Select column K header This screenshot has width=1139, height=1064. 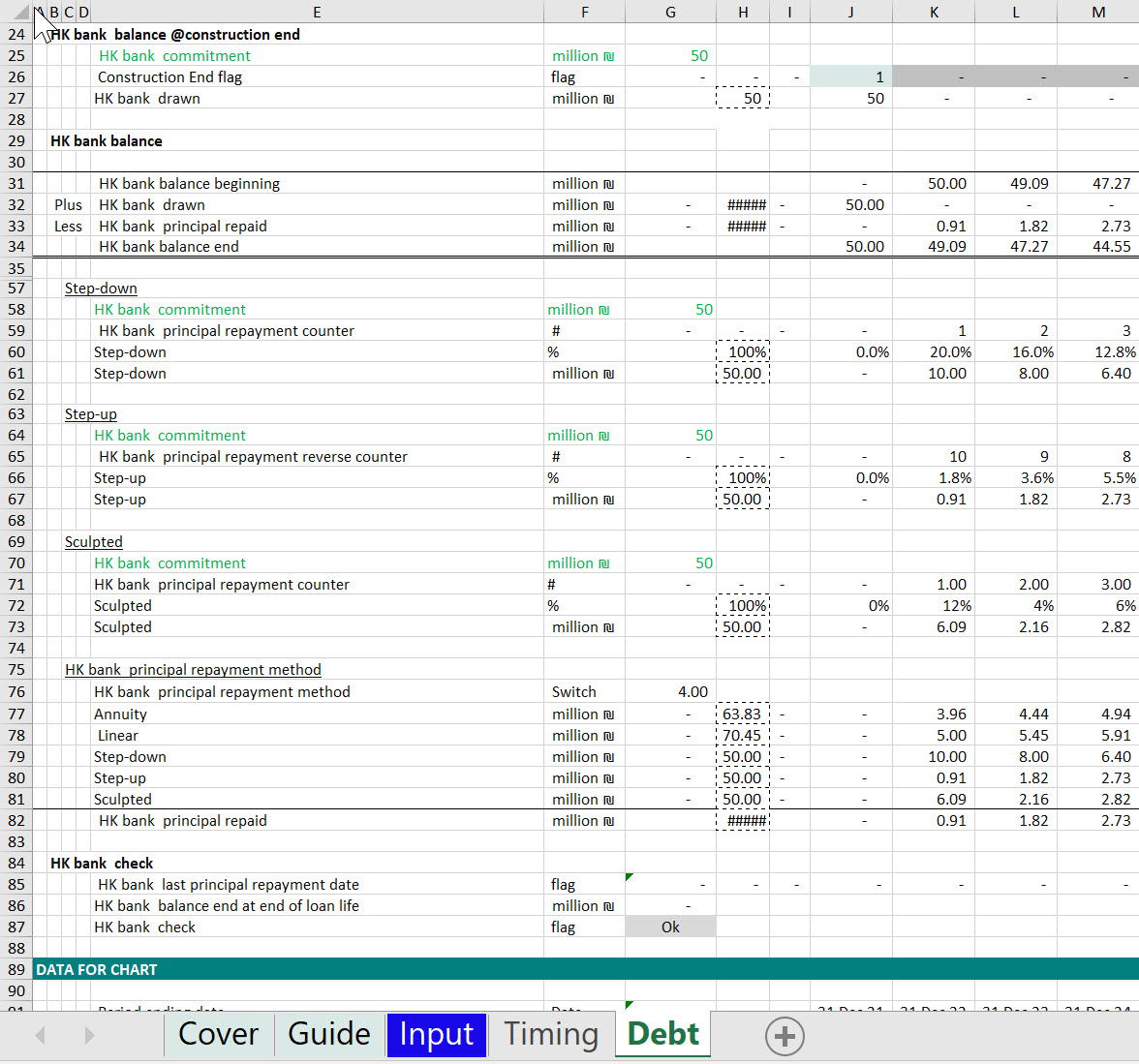point(934,12)
